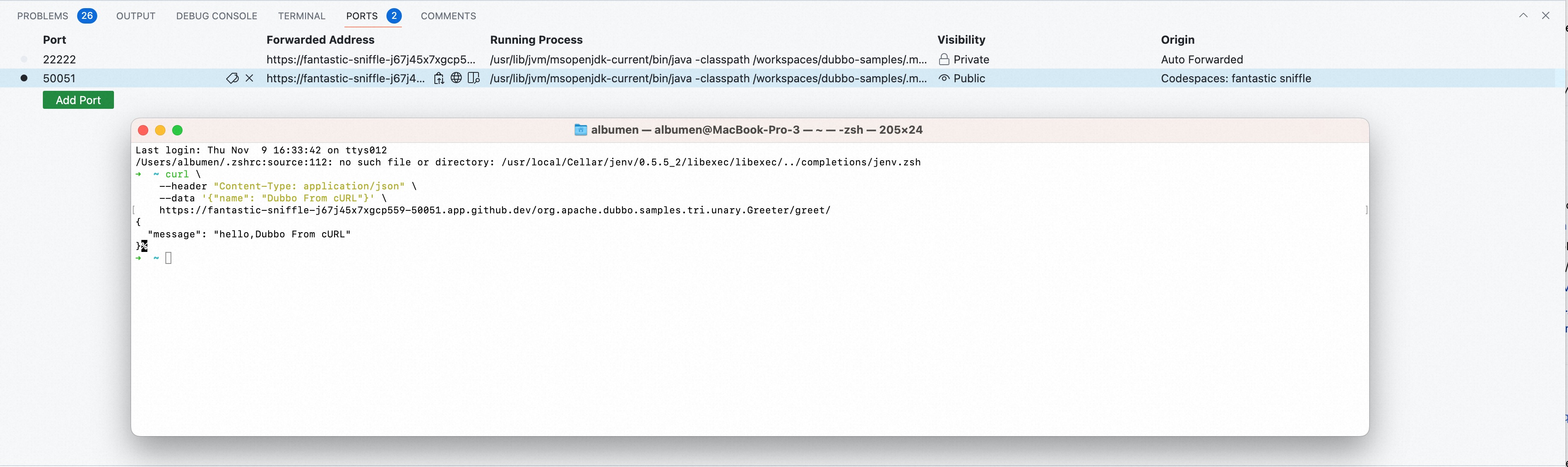Preview port 50051 in the editor

473,78
